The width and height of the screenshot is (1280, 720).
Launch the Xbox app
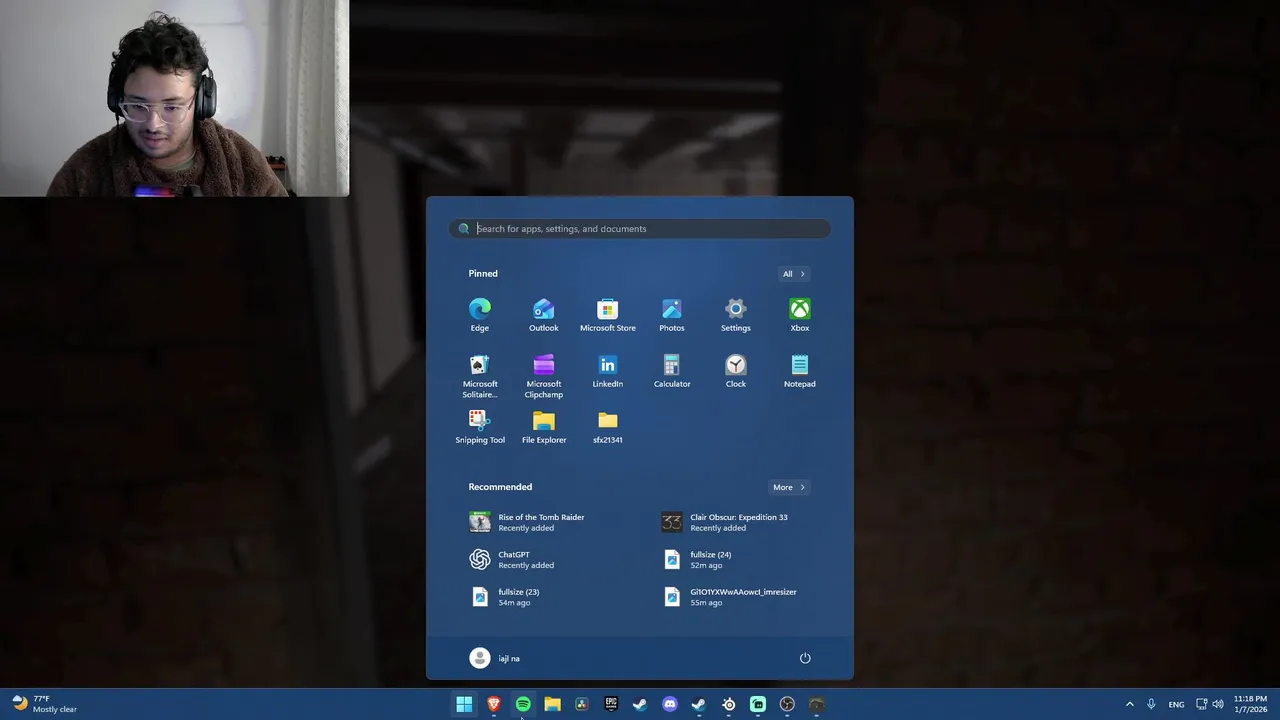point(800,315)
